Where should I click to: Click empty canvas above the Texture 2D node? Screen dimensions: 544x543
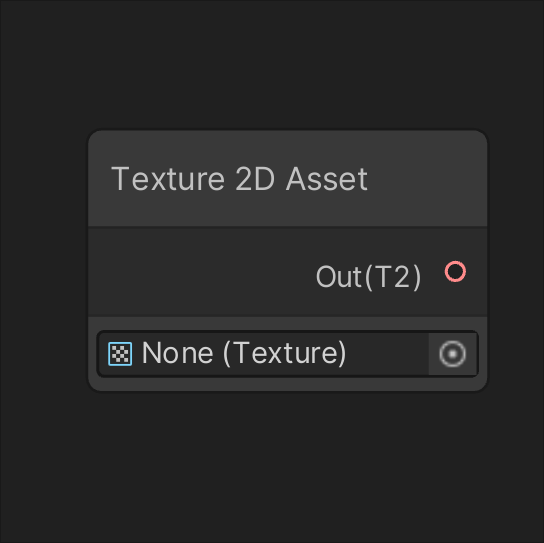(271, 62)
